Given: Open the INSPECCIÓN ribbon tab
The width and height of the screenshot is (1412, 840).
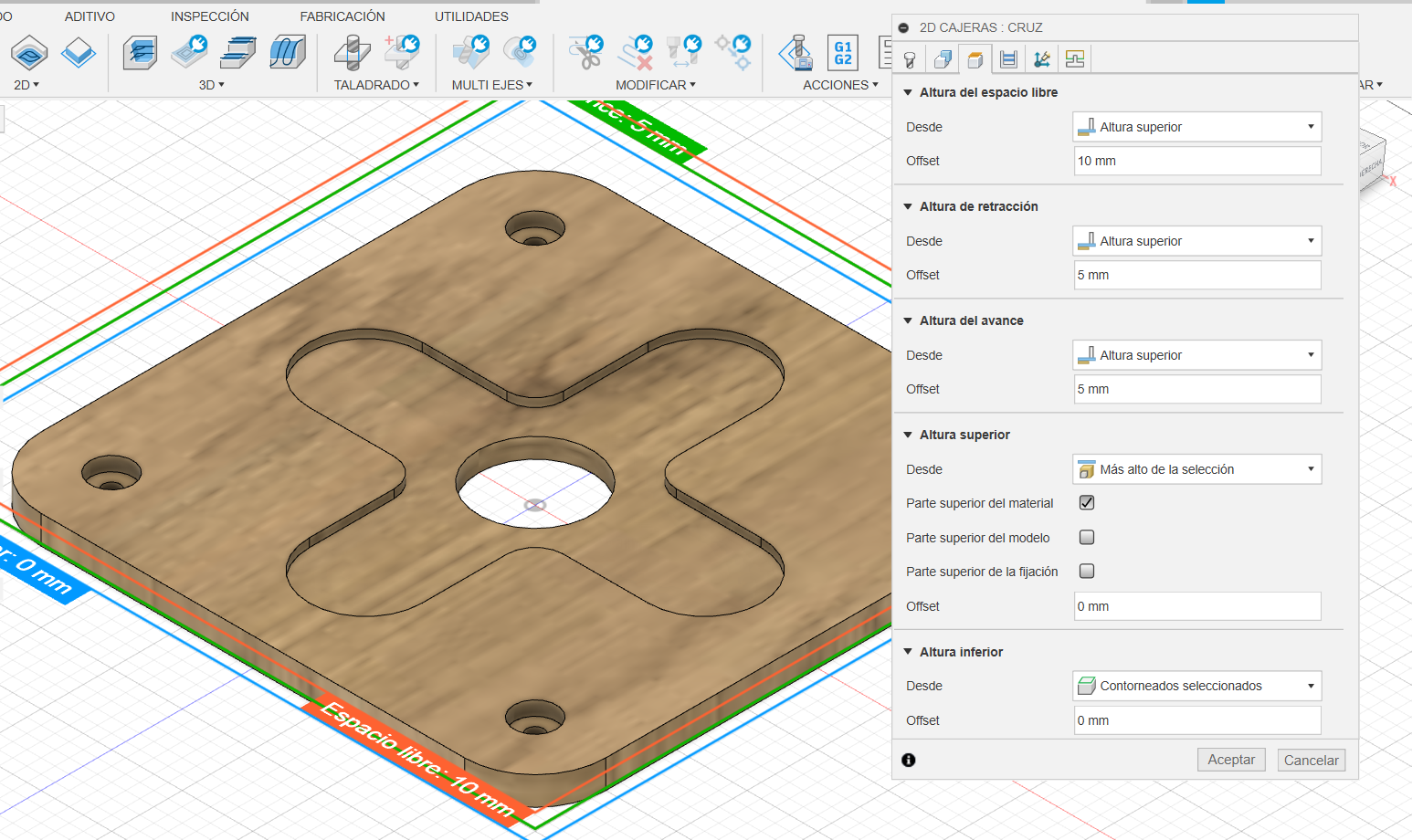Looking at the screenshot, I should coord(210,16).
